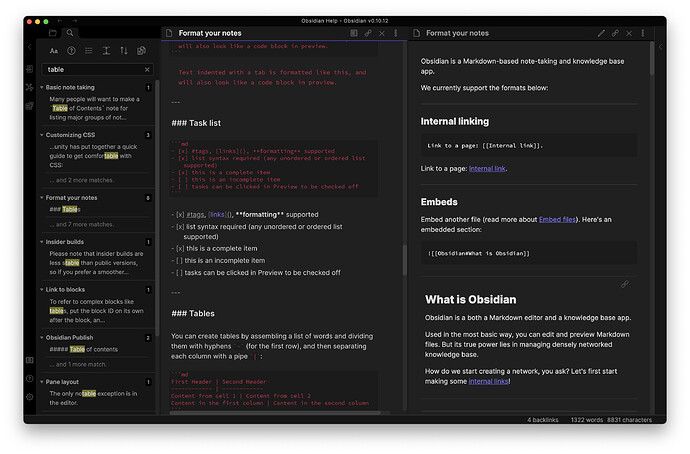
Task: Open 'The only notable exception' match
Action: click(x=93, y=398)
